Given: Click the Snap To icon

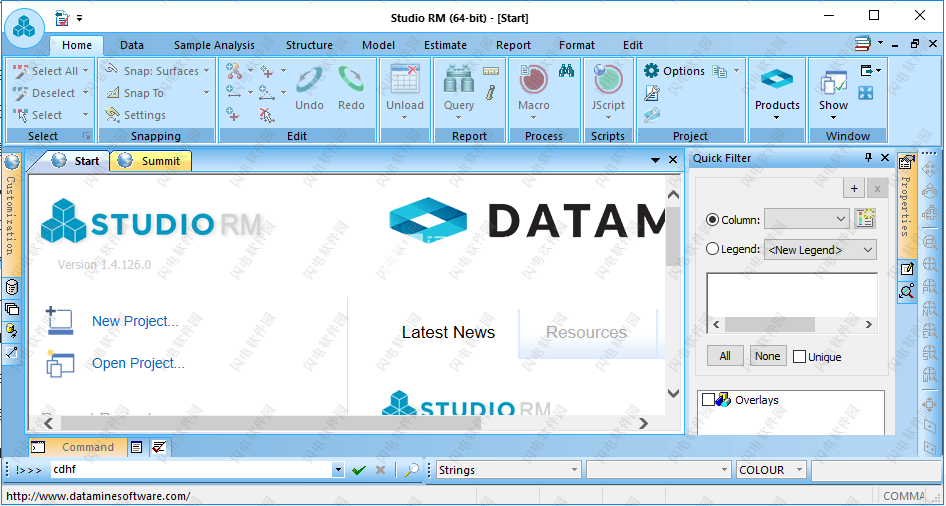Looking at the screenshot, I should tap(113, 93).
